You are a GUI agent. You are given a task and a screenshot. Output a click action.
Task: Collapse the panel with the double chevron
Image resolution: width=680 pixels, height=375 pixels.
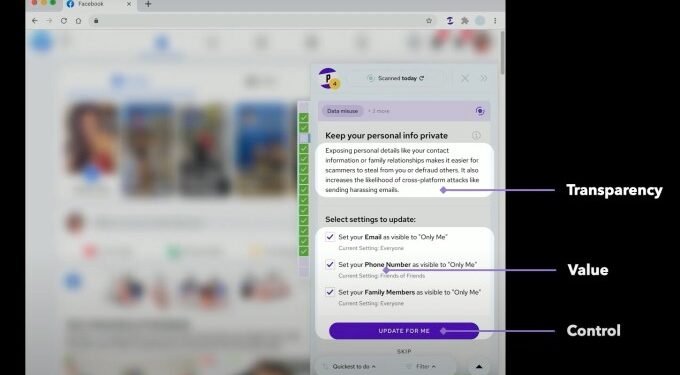pyautogui.click(x=484, y=78)
